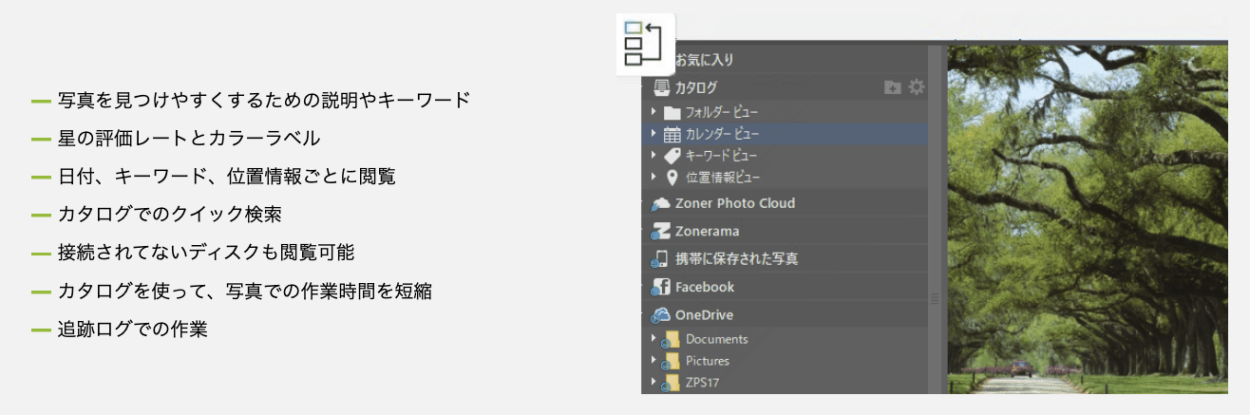Click the 位置情報ビュー map pin icon

tap(672, 178)
